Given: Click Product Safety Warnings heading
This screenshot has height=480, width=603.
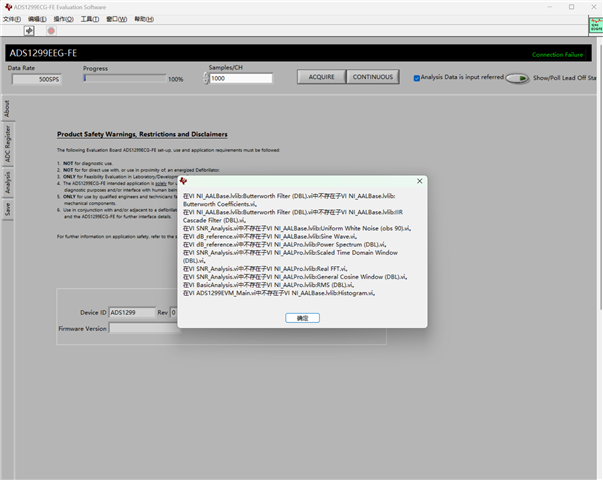Looking at the screenshot, I should [142, 134].
